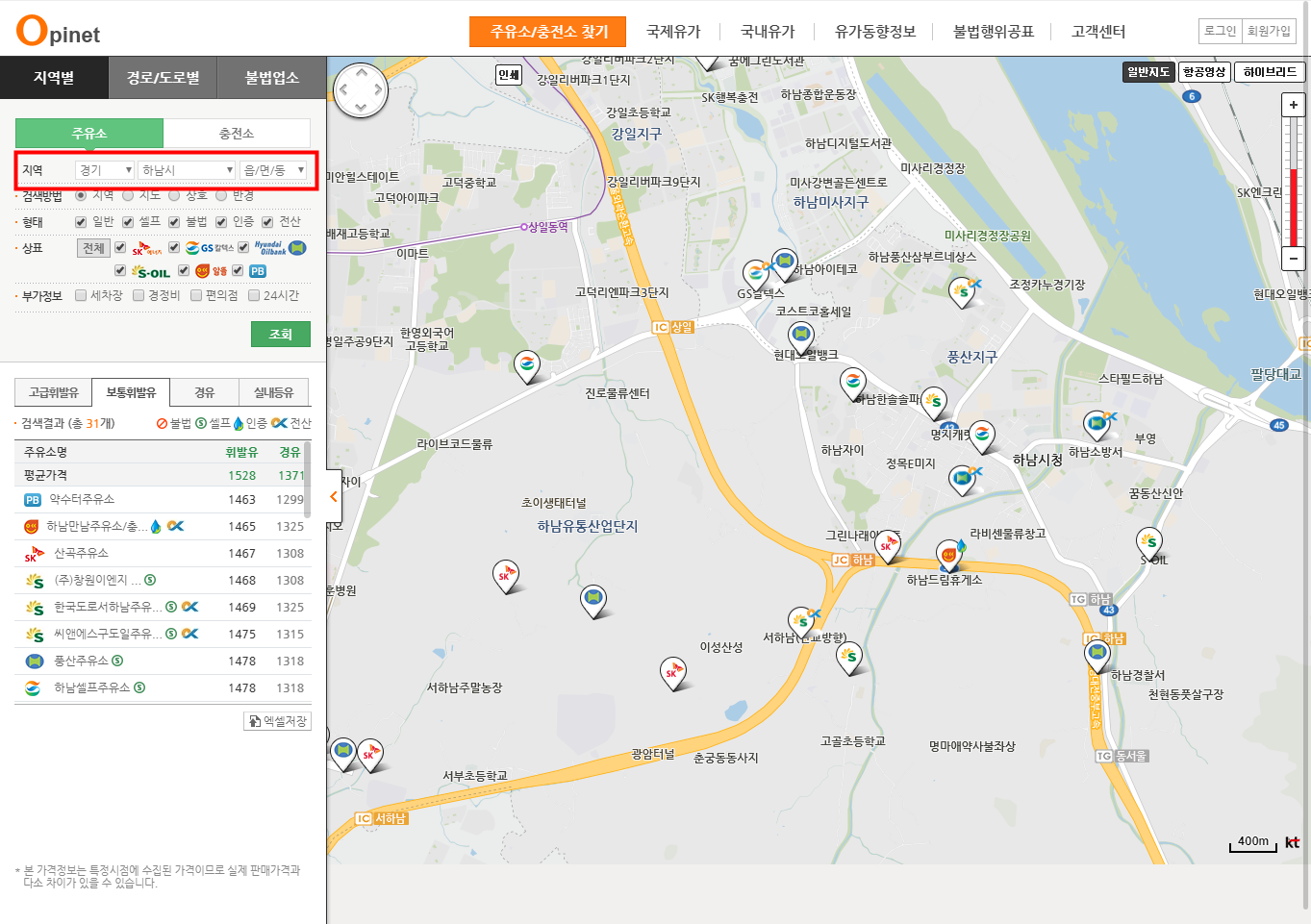This screenshot has height=924, width=1311.
Task: Switch map to 항공영상 view
Action: point(1204,72)
